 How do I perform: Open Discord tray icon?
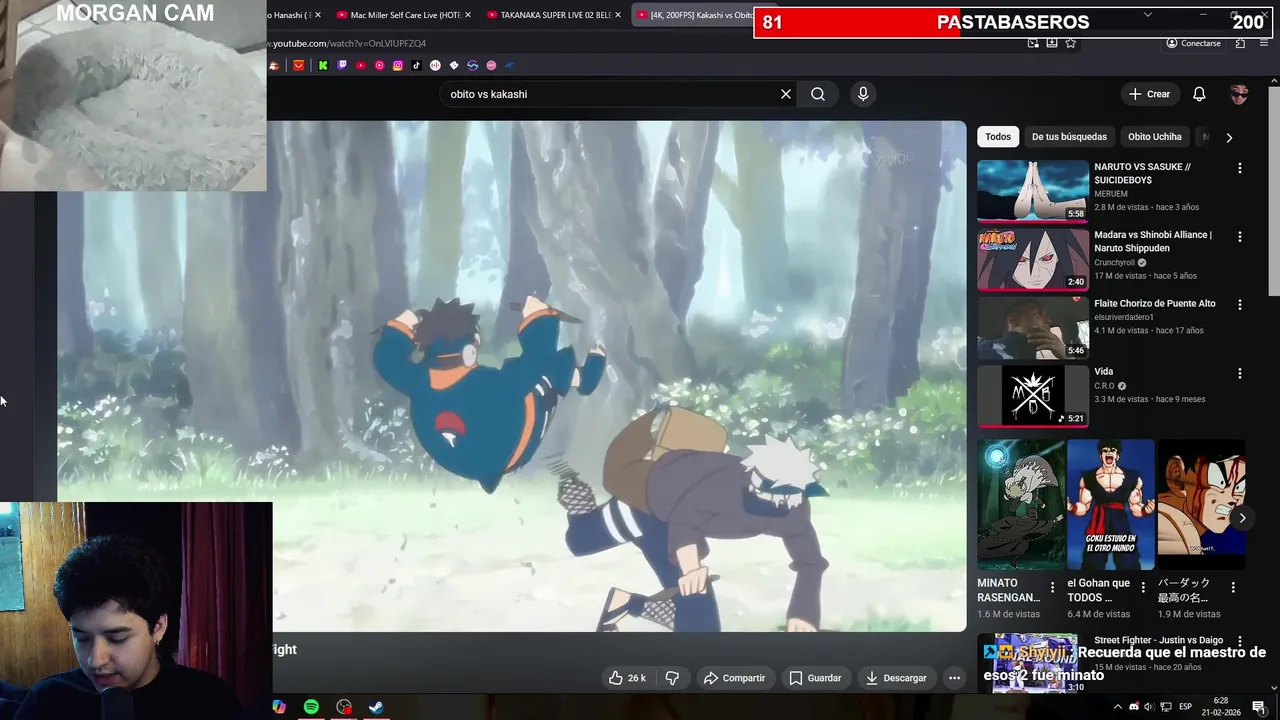pyautogui.click(x=1134, y=707)
